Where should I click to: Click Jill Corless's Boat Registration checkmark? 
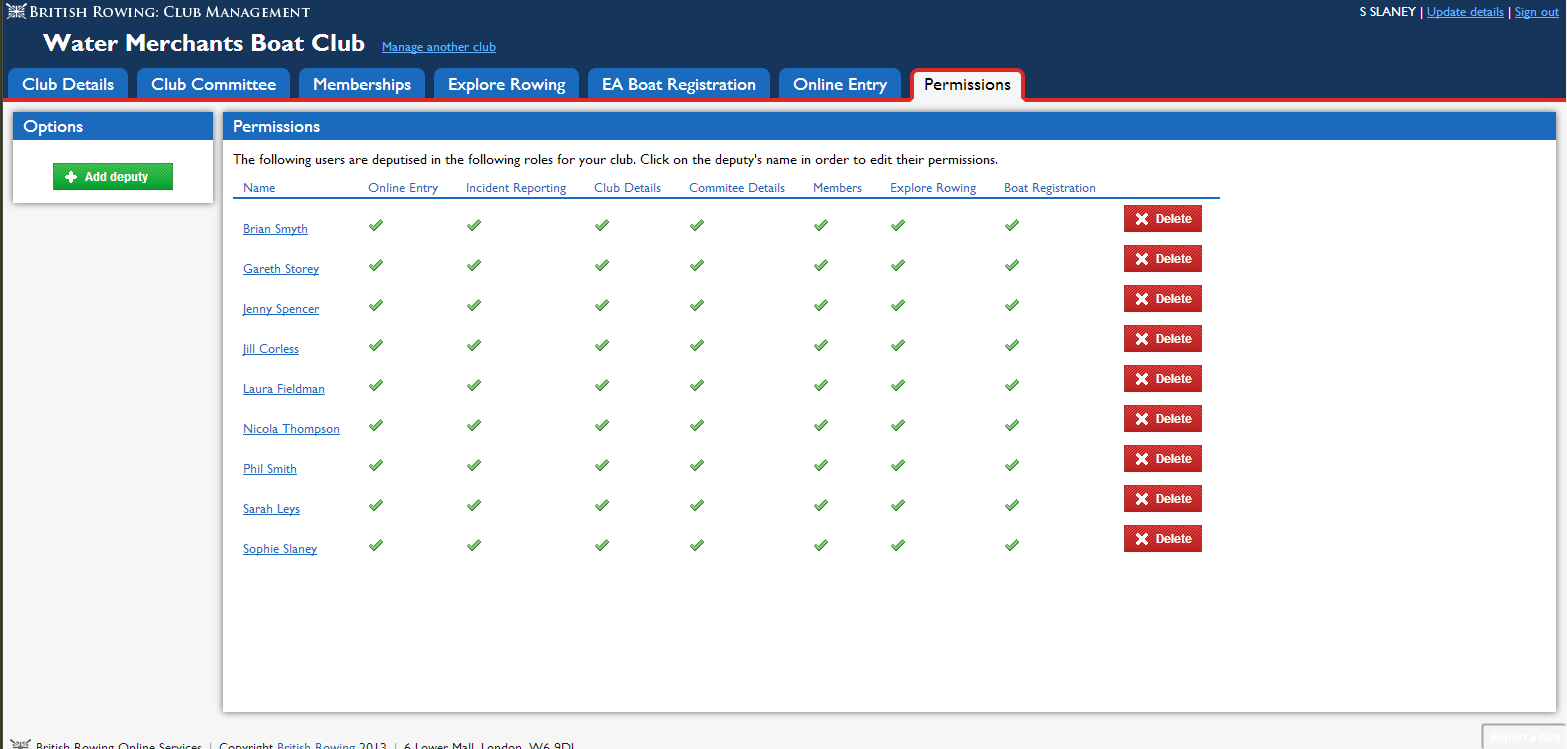coord(1012,345)
